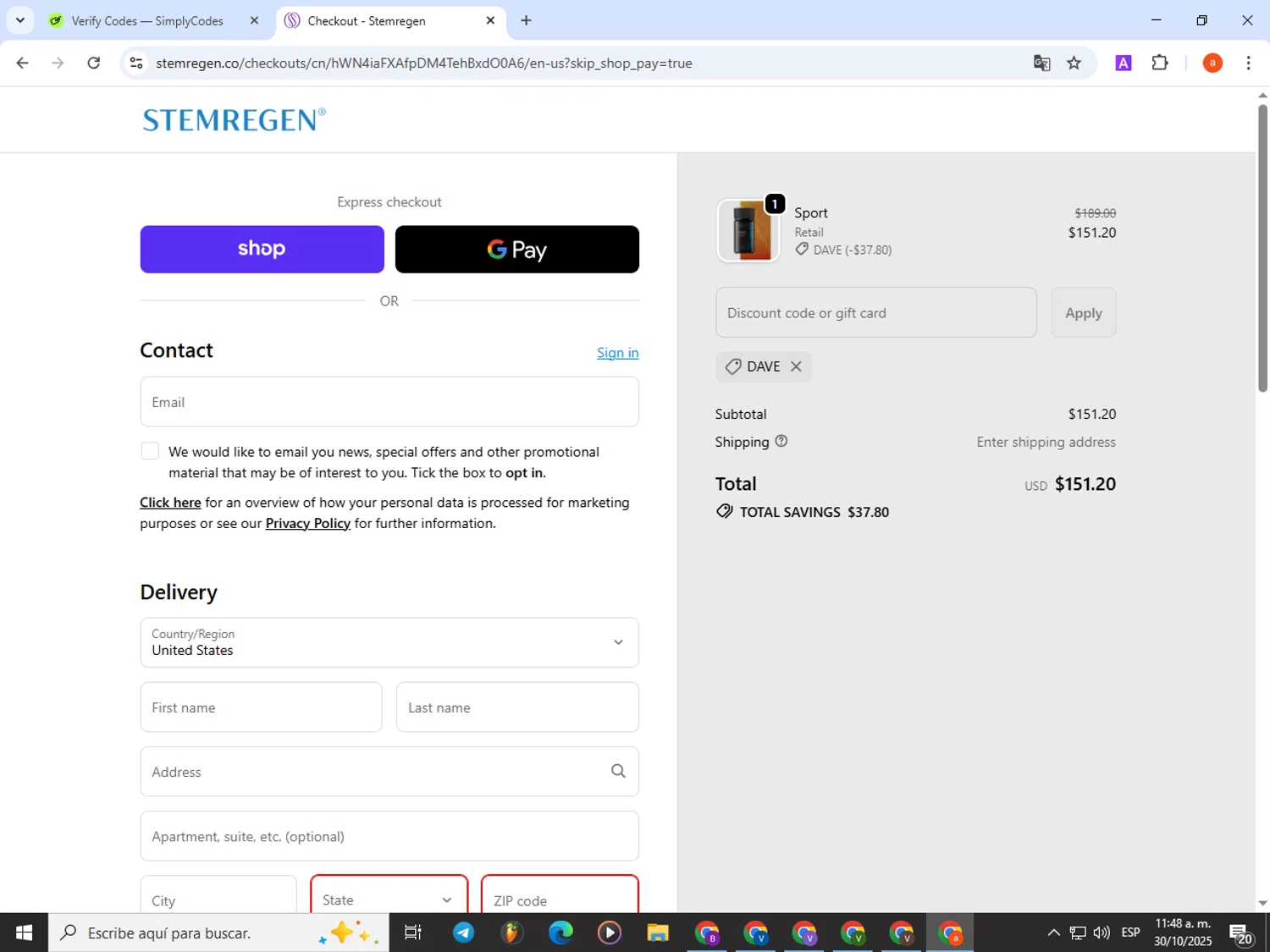Viewport: 1270px width, 952px height.
Task: Go back to the previous page
Action: click(23, 63)
